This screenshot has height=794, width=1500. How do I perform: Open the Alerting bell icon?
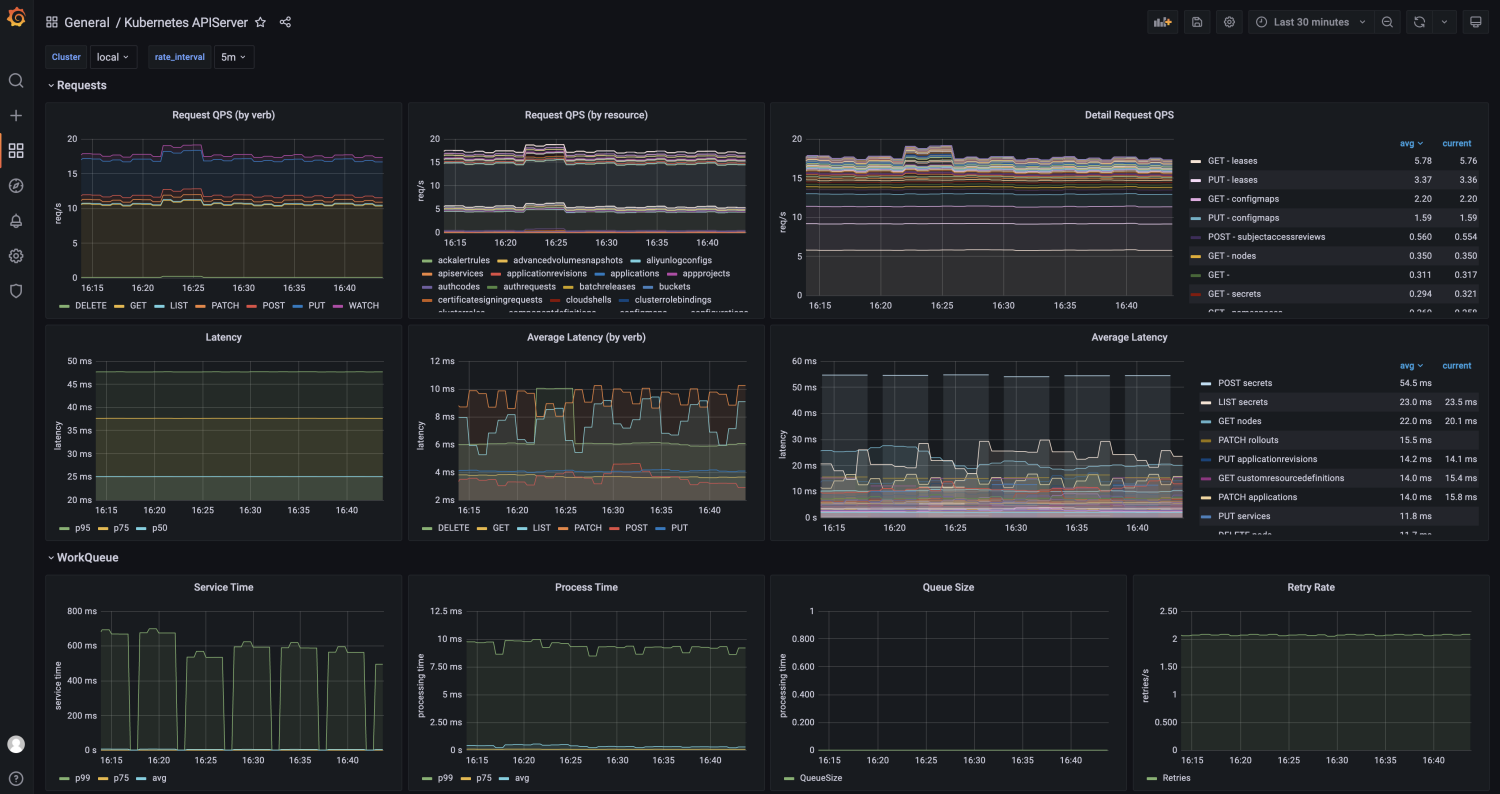coord(16,221)
